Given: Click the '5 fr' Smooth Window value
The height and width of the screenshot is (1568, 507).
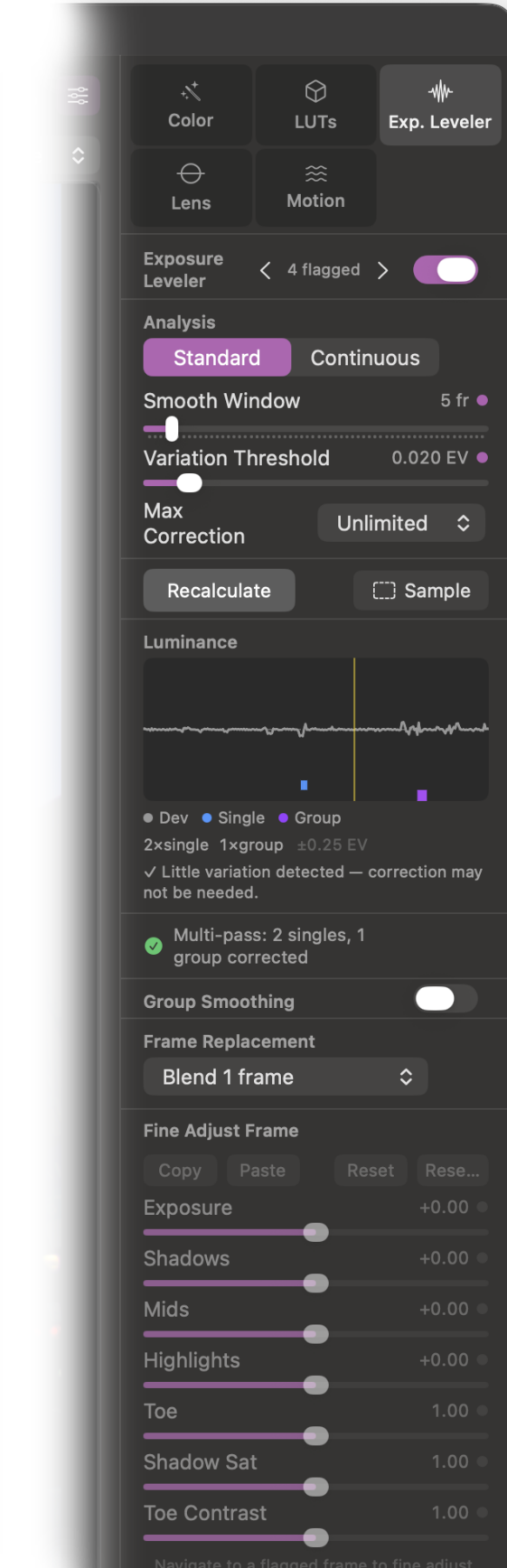Looking at the screenshot, I should 455,400.
